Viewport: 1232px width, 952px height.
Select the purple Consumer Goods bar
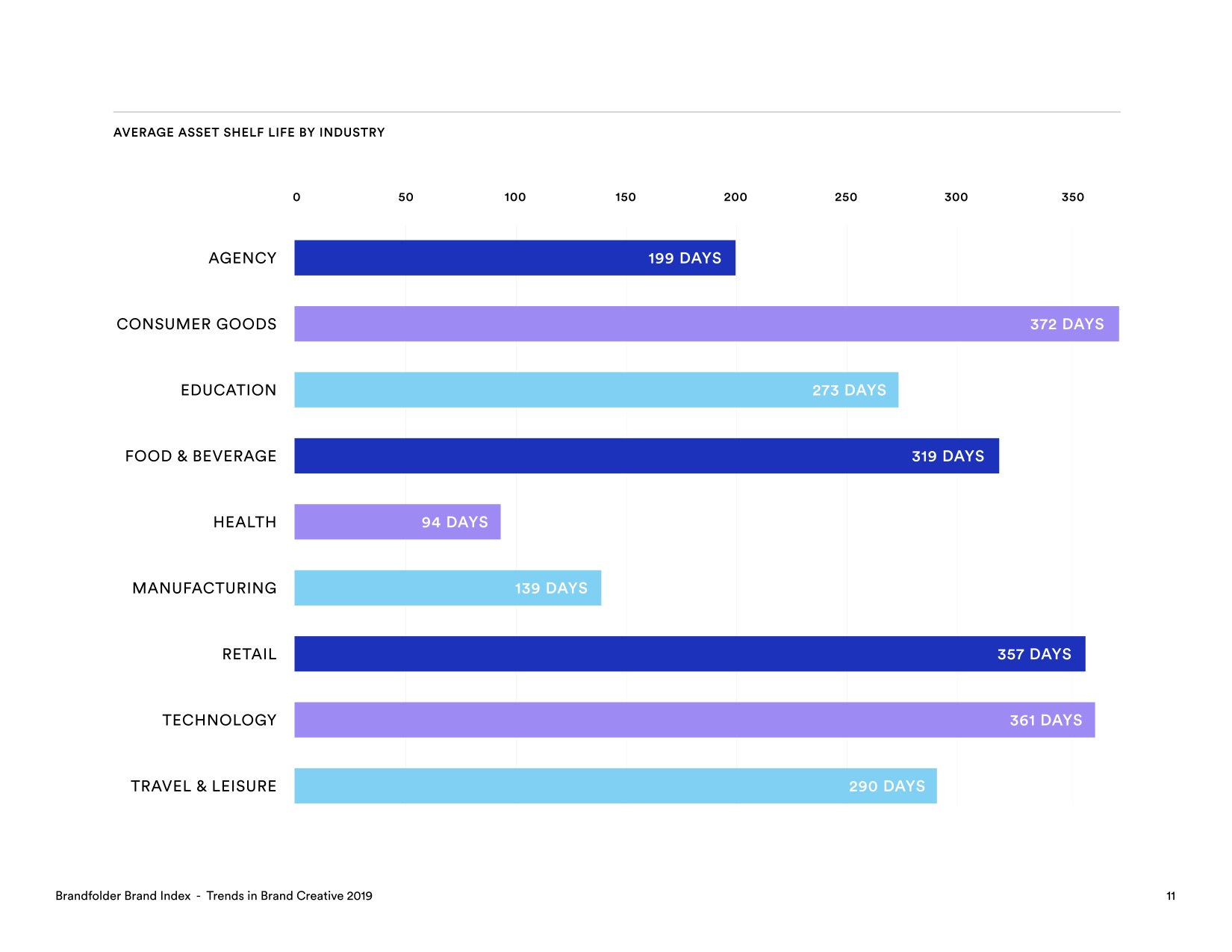coord(706,324)
